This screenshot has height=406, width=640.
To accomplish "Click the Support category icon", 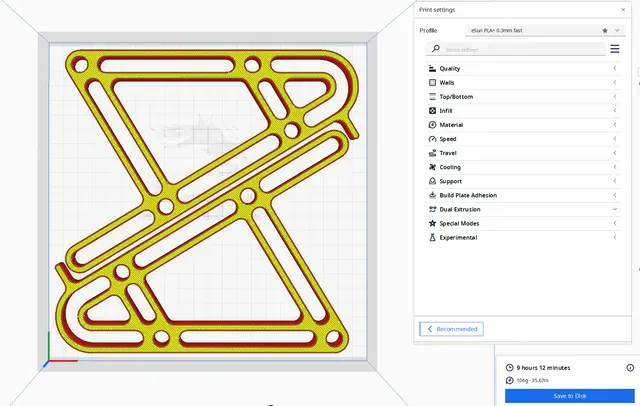I will coord(432,181).
